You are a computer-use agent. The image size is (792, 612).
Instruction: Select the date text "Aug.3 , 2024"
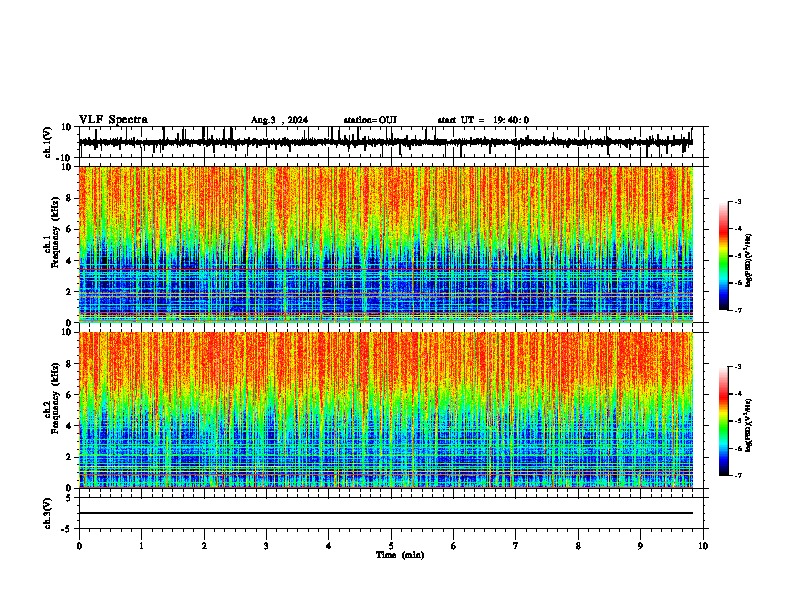click(x=279, y=120)
